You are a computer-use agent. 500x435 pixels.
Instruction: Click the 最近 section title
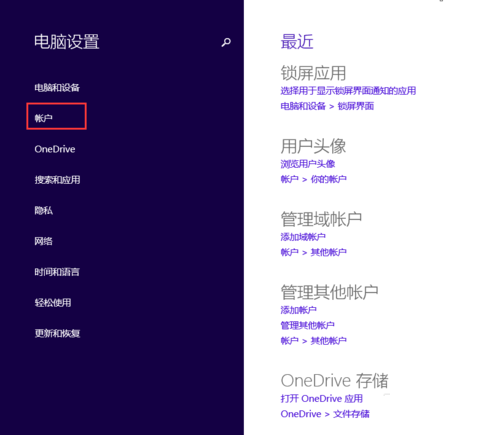point(297,42)
